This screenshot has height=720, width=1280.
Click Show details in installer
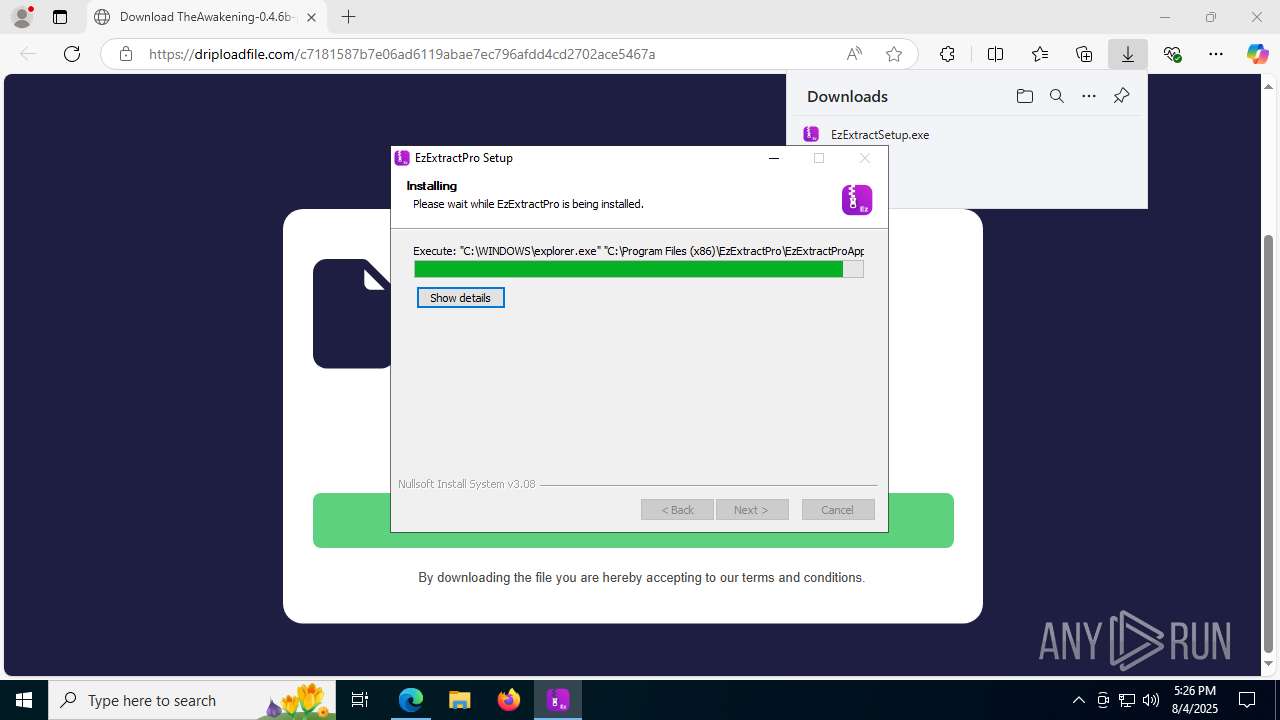[x=461, y=298]
